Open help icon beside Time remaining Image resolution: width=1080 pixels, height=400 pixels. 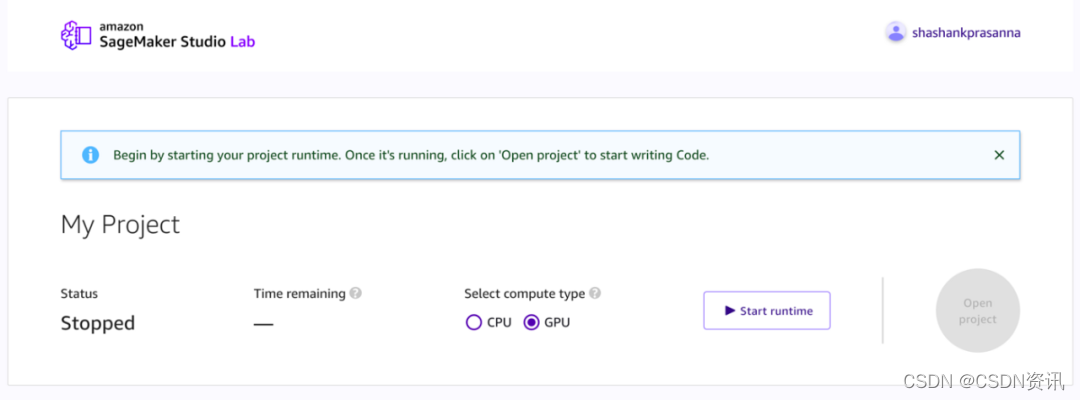coord(355,293)
